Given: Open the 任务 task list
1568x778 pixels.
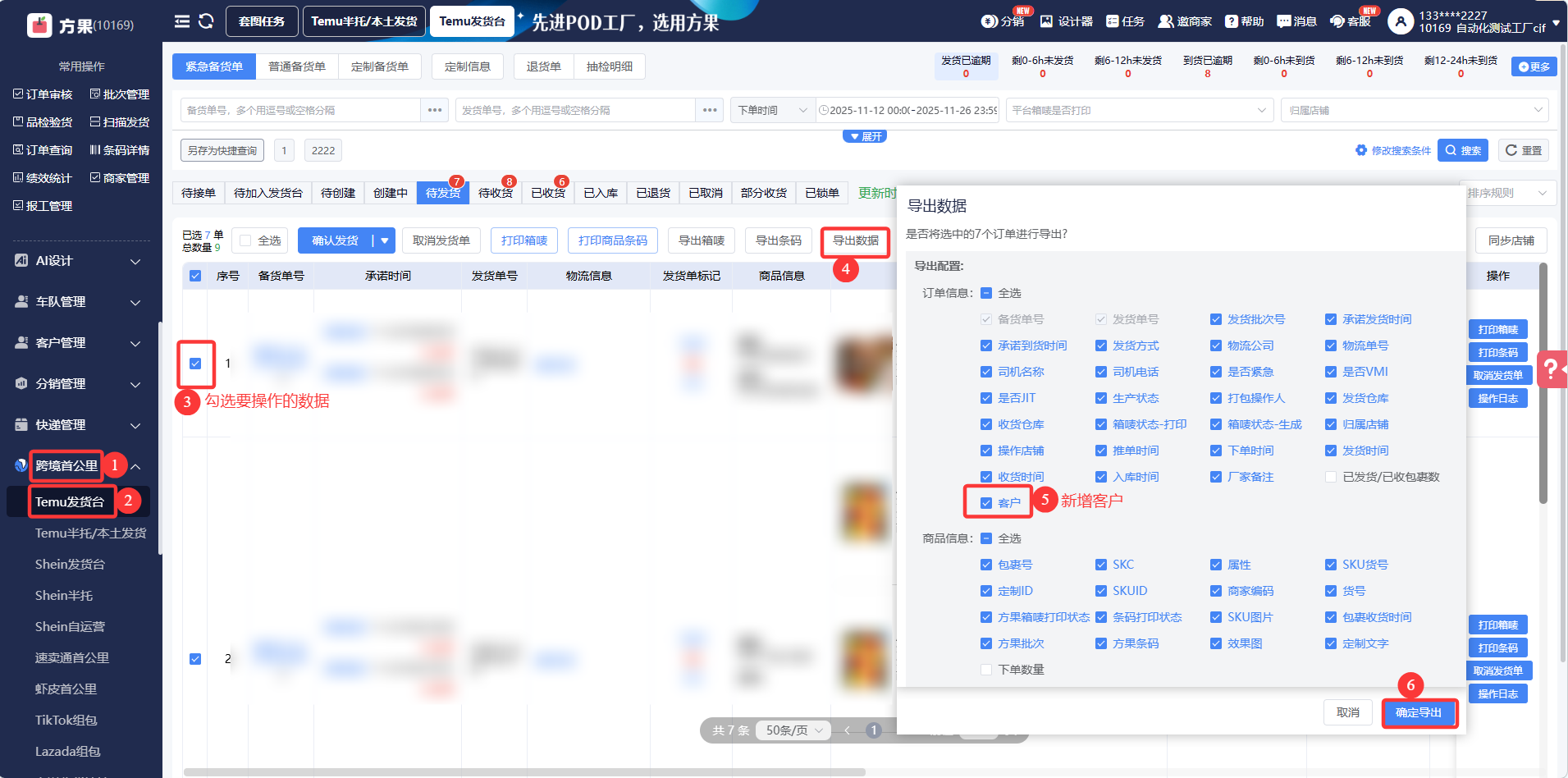Looking at the screenshot, I should tap(1125, 21).
